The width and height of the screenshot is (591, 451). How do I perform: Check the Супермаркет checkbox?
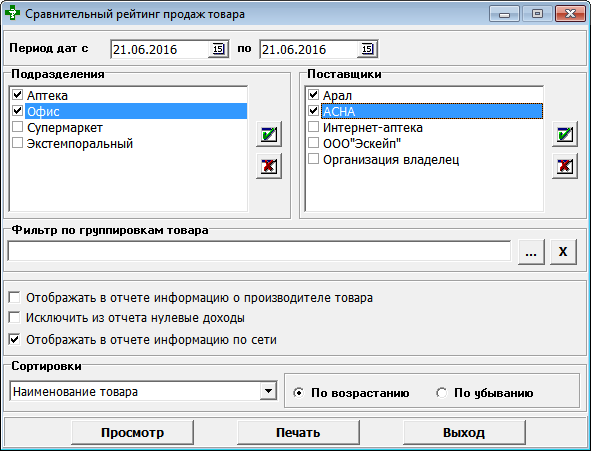click(17, 127)
